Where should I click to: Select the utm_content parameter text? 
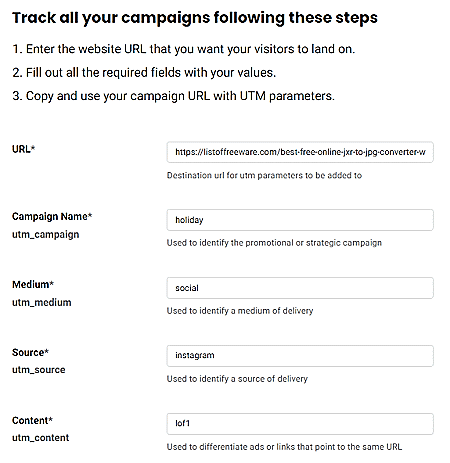pos(41,438)
